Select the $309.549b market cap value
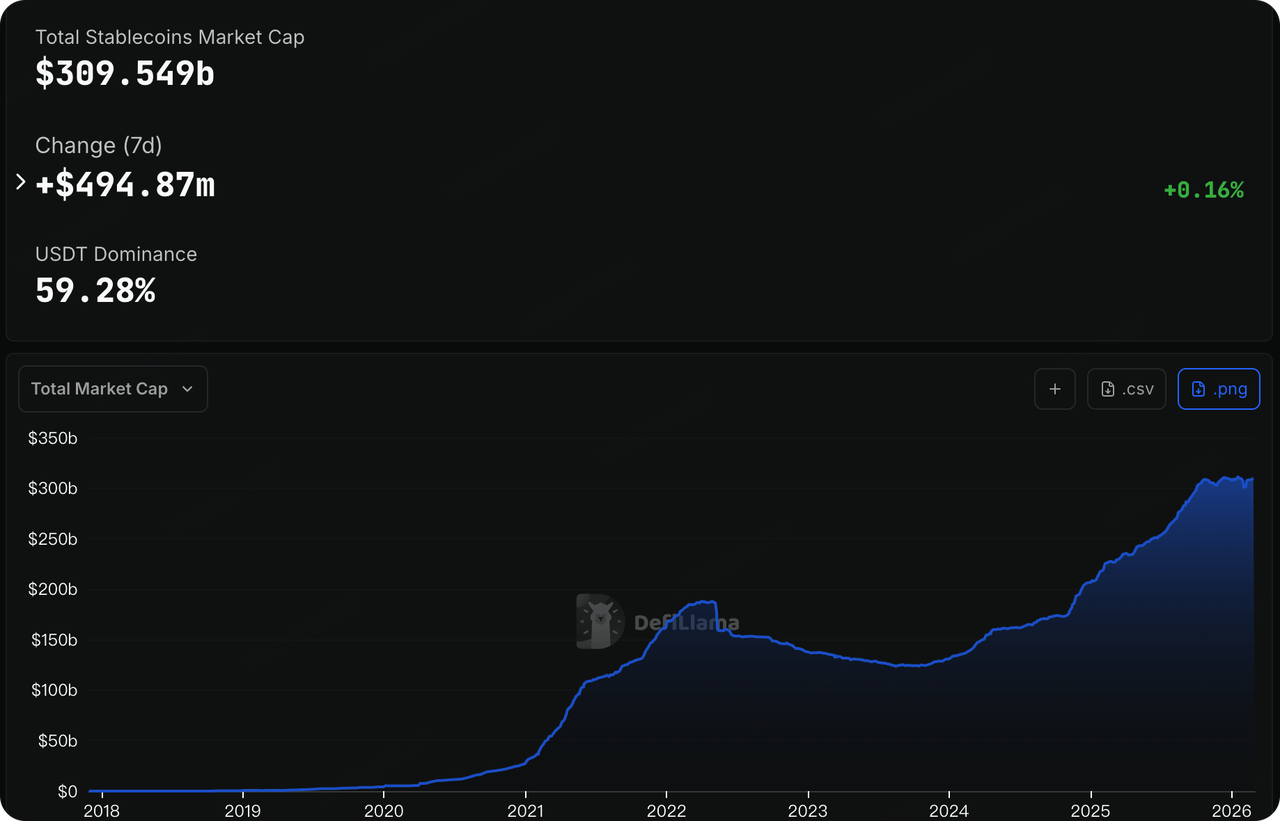This screenshot has width=1280, height=821. (125, 74)
